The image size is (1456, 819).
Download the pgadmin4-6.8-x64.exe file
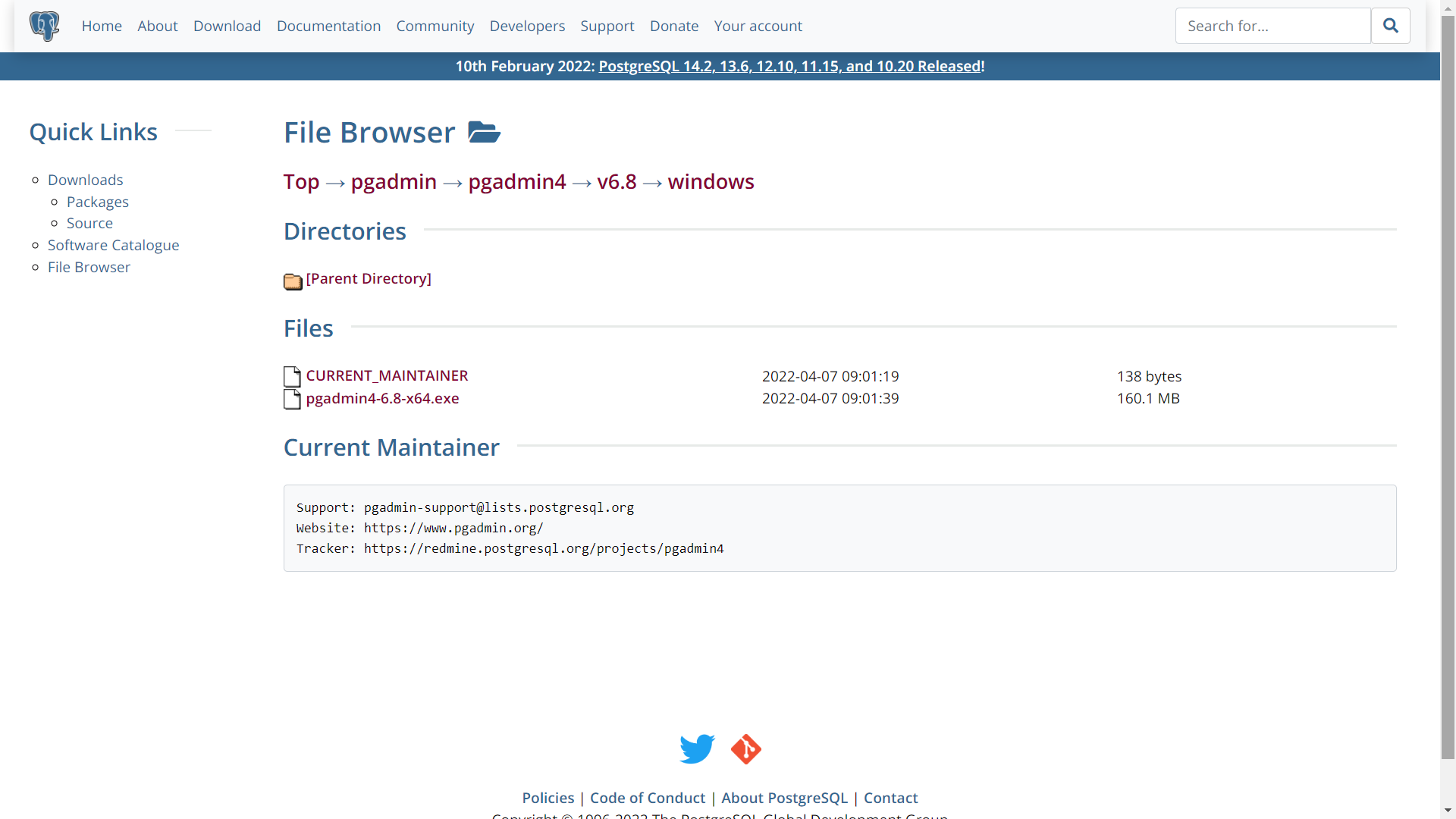pyautogui.click(x=382, y=398)
